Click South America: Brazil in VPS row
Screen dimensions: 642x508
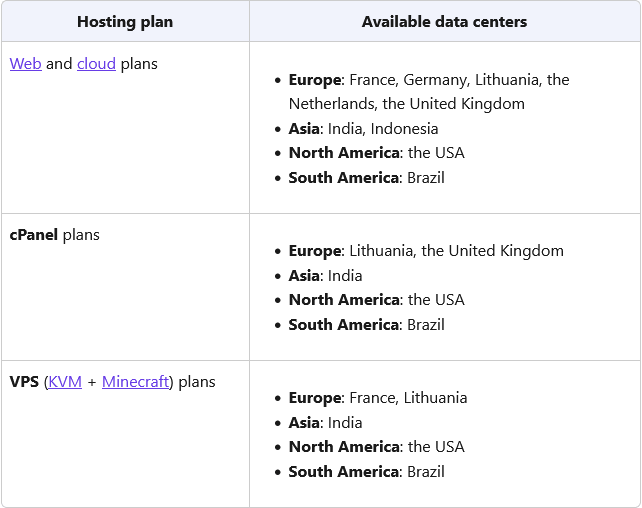pyautogui.click(x=366, y=472)
